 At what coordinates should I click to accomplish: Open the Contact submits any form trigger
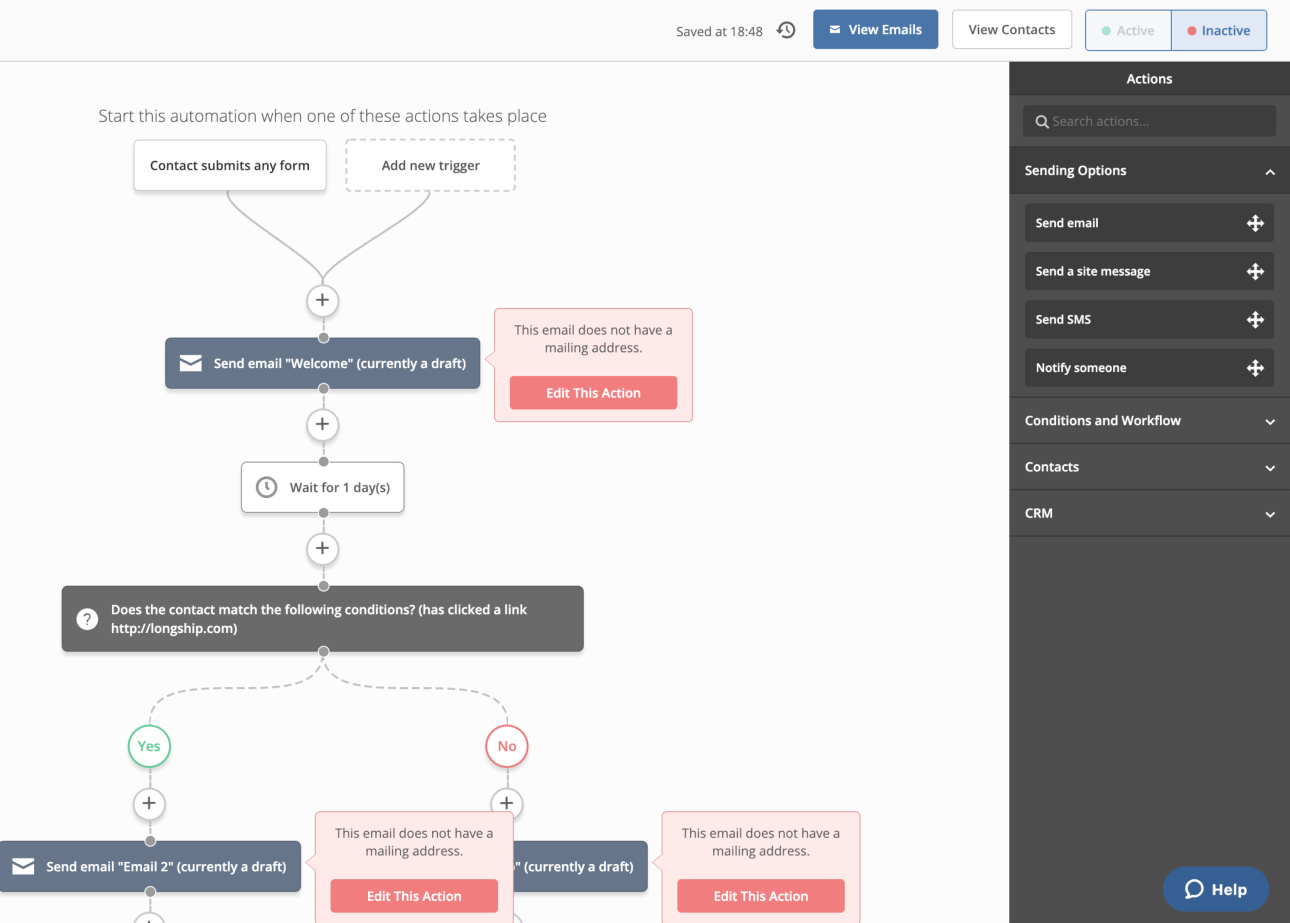[230, 165]
